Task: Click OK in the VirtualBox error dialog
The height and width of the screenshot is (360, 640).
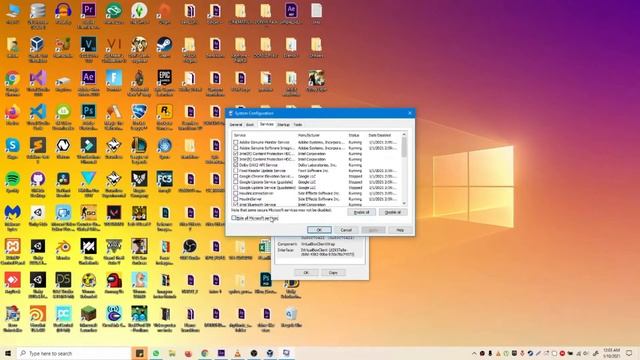Action: [306, 272]
